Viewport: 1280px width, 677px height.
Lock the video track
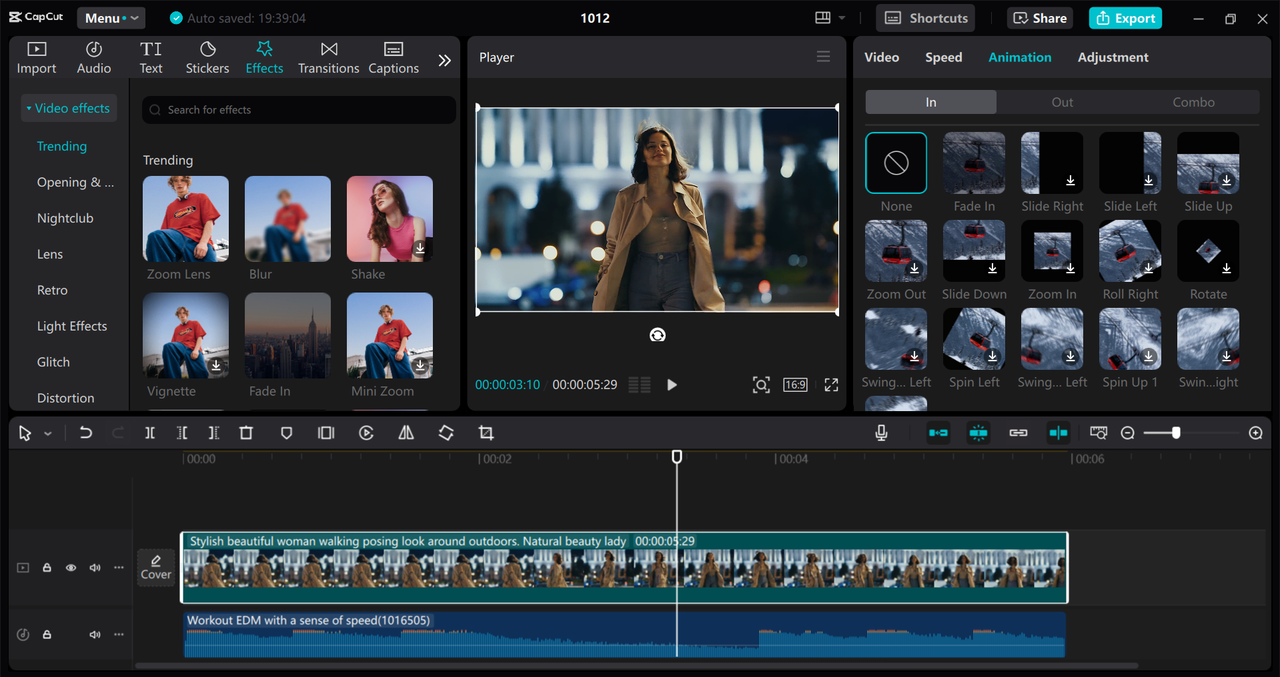tap(47, 568)
